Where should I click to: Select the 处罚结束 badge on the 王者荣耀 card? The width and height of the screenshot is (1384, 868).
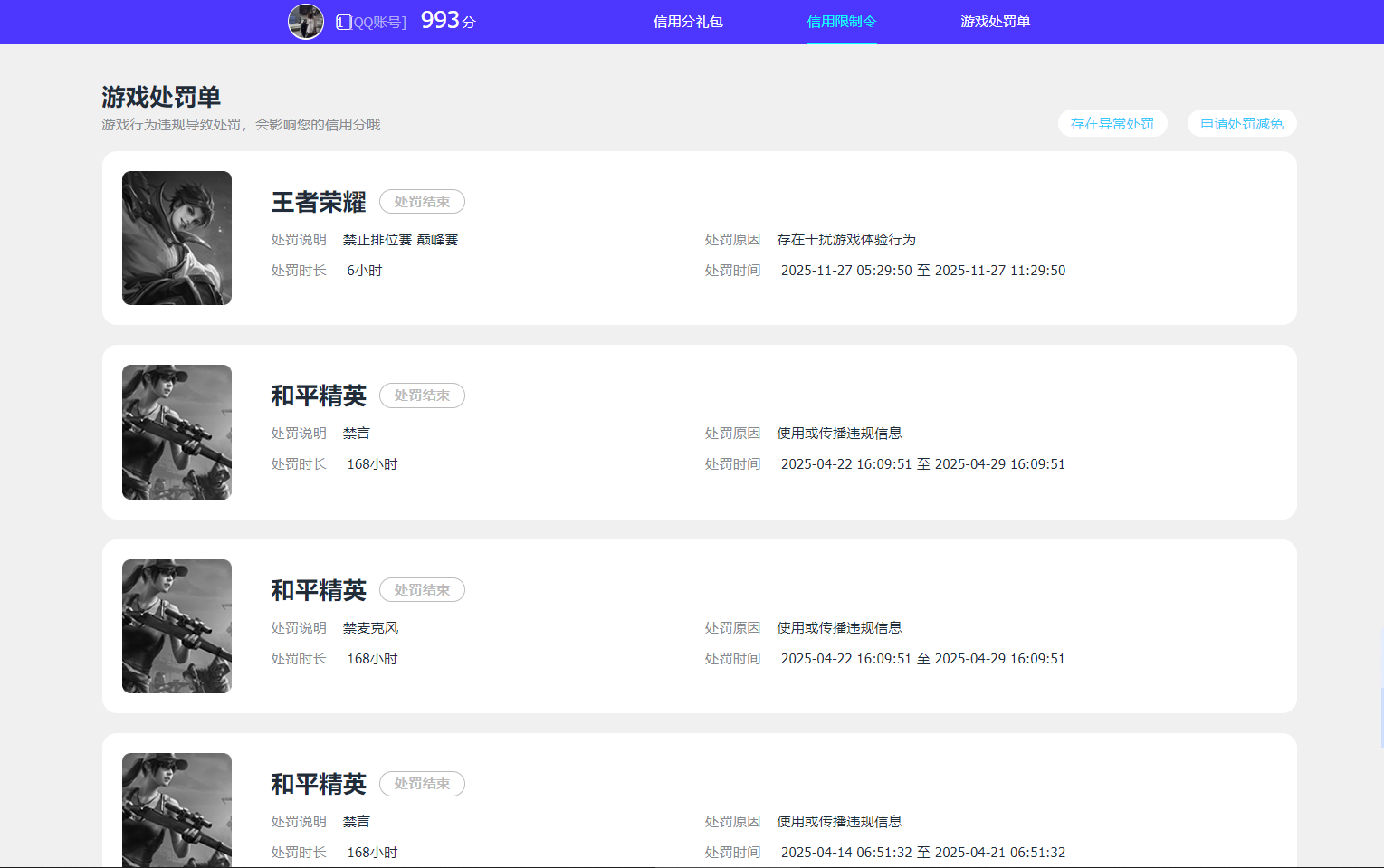pos(422,201)
